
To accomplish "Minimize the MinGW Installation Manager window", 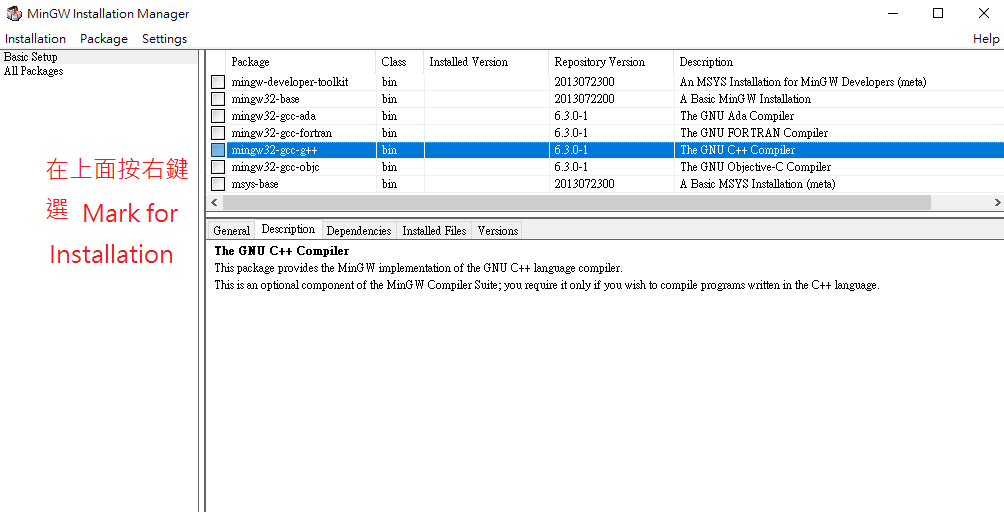I will [x=893, y=13].
